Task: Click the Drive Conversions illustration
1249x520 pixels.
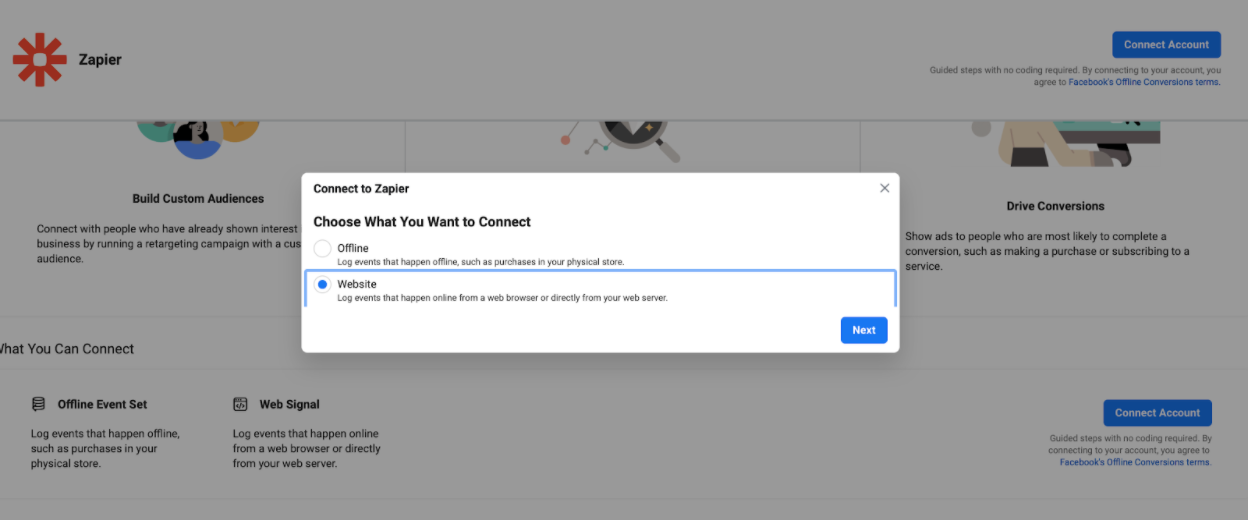Action: (x=1066, y=143)
